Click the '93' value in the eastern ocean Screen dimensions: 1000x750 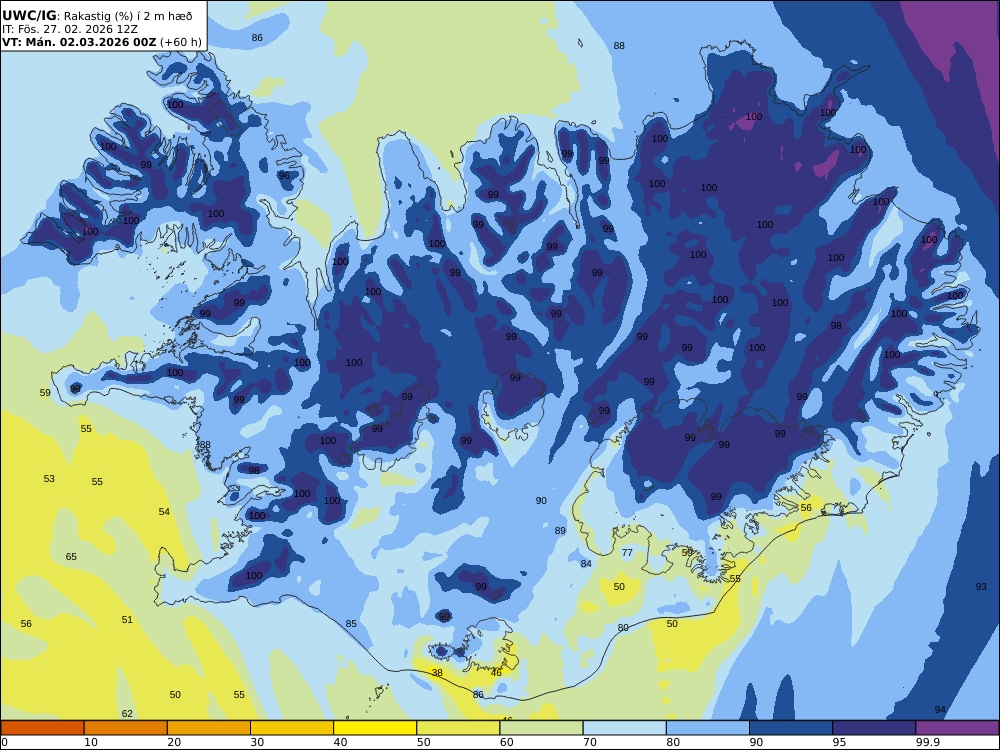point(981,587)
